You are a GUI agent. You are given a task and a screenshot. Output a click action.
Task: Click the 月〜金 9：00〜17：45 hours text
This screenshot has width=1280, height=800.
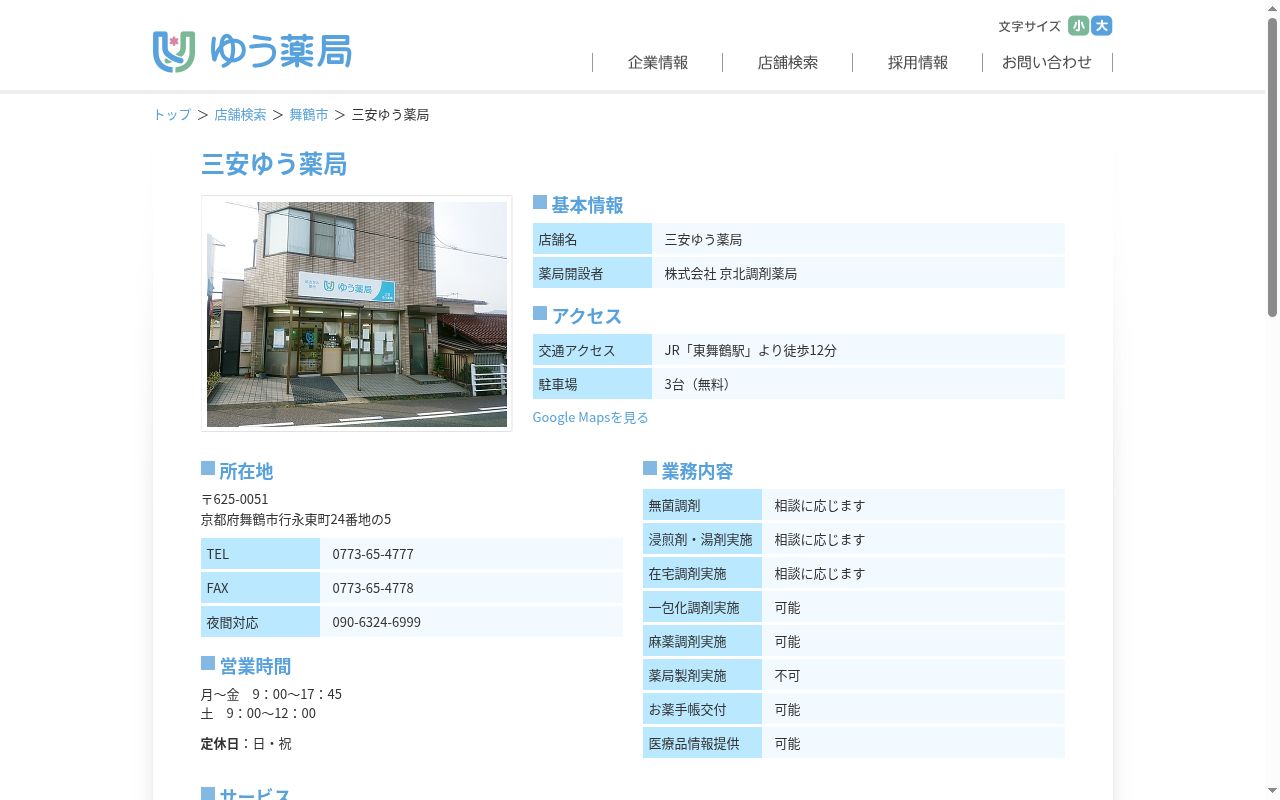pyautogui.click(x=271, y=694)
